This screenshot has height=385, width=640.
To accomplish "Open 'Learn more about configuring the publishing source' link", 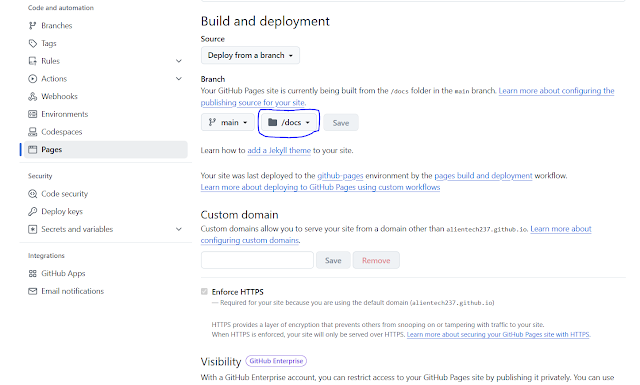I will pos(556,91).
